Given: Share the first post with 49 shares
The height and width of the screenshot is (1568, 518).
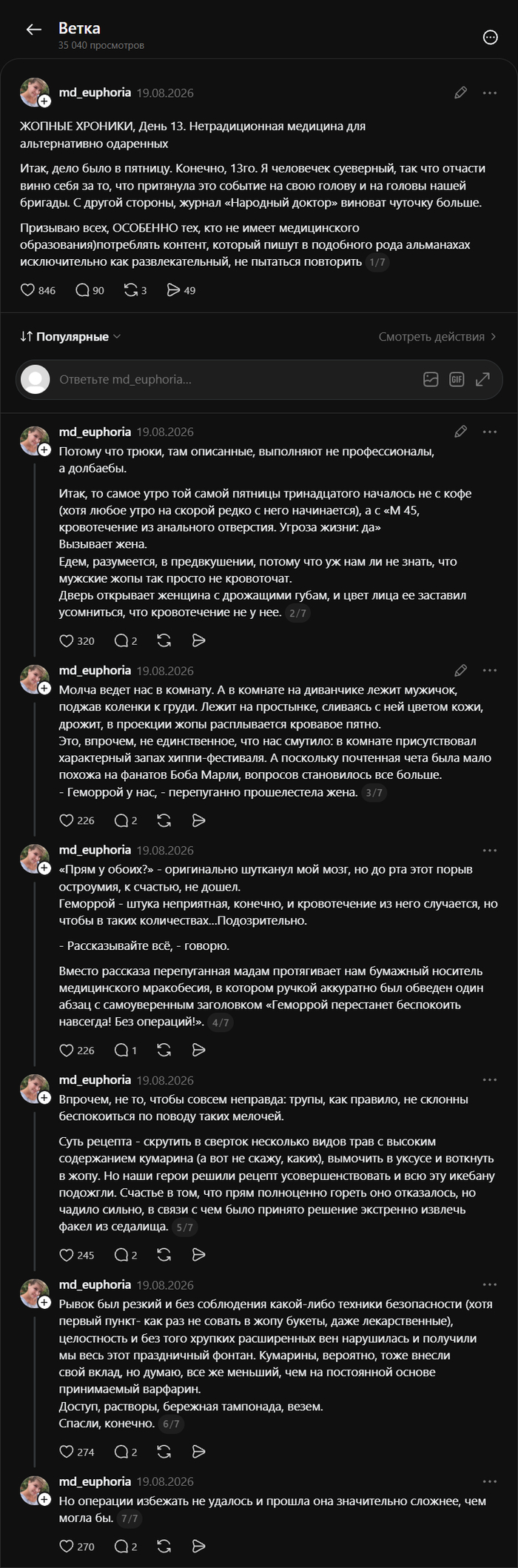Looking at the screenshot, I should [181, 290].
